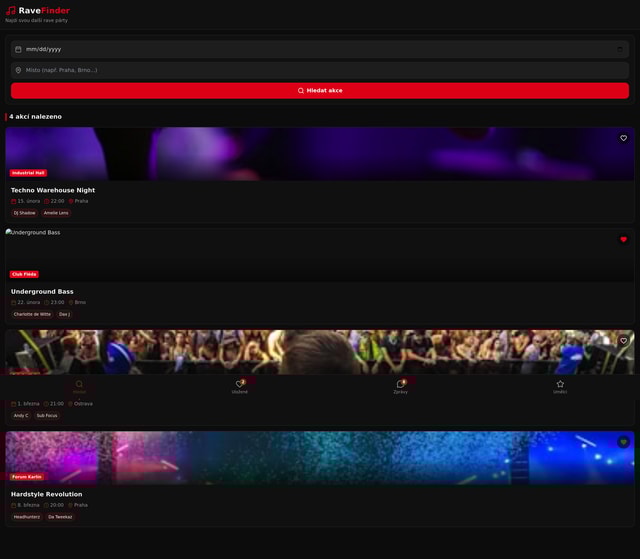Click the 'Najdi svou další rave párty' tagline

coord(36,20)
